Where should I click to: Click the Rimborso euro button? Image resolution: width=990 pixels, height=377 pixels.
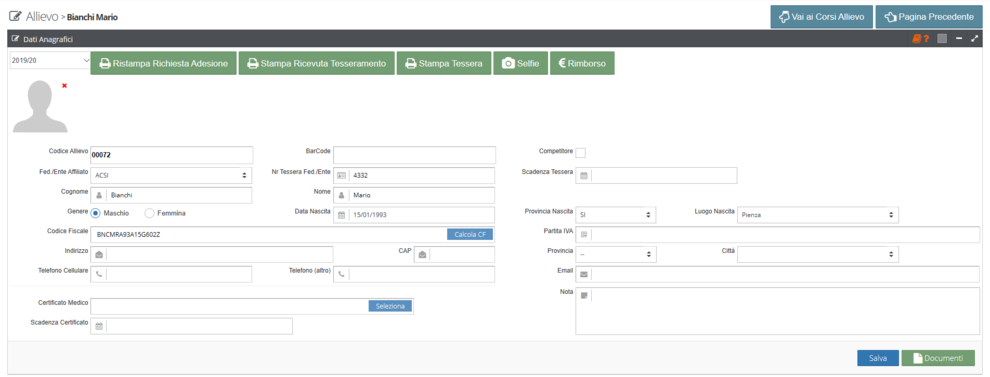click(582, 63)
